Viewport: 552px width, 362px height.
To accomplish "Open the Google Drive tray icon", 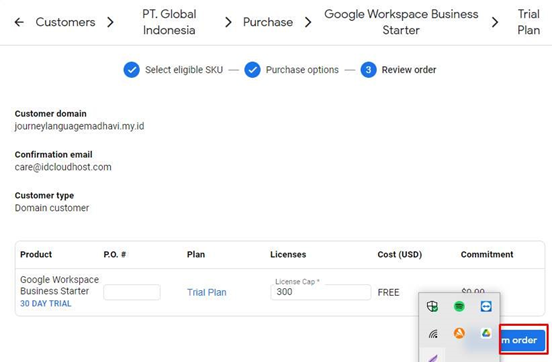I will (x=486, y=333).
